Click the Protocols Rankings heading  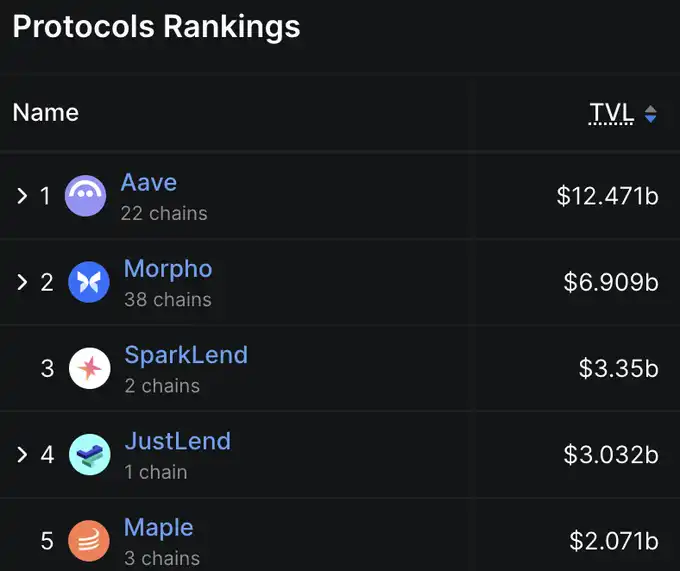pos(157,26)
